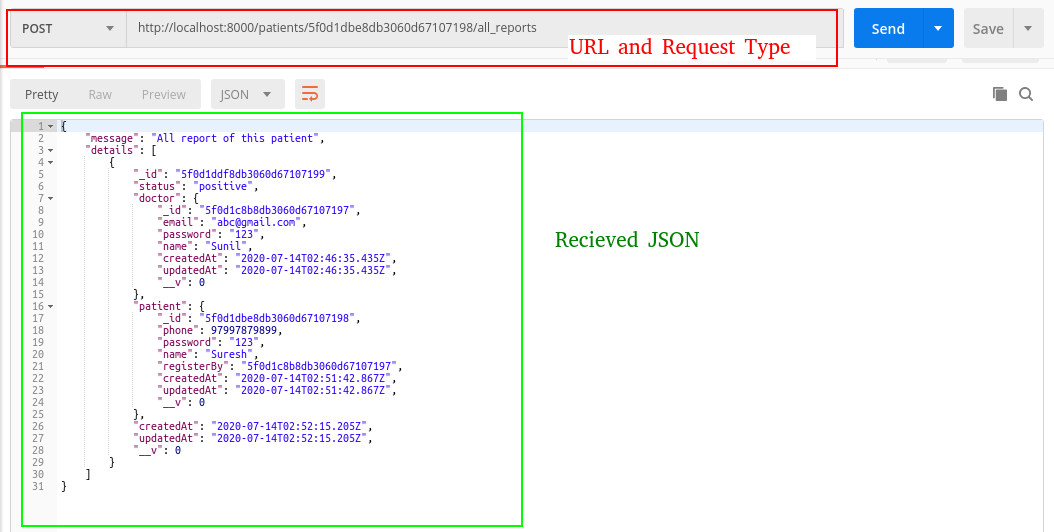Collapse the object fold arrow at line 4
This screenshot has width=1054, height=532.
click(x=50, y=162)
